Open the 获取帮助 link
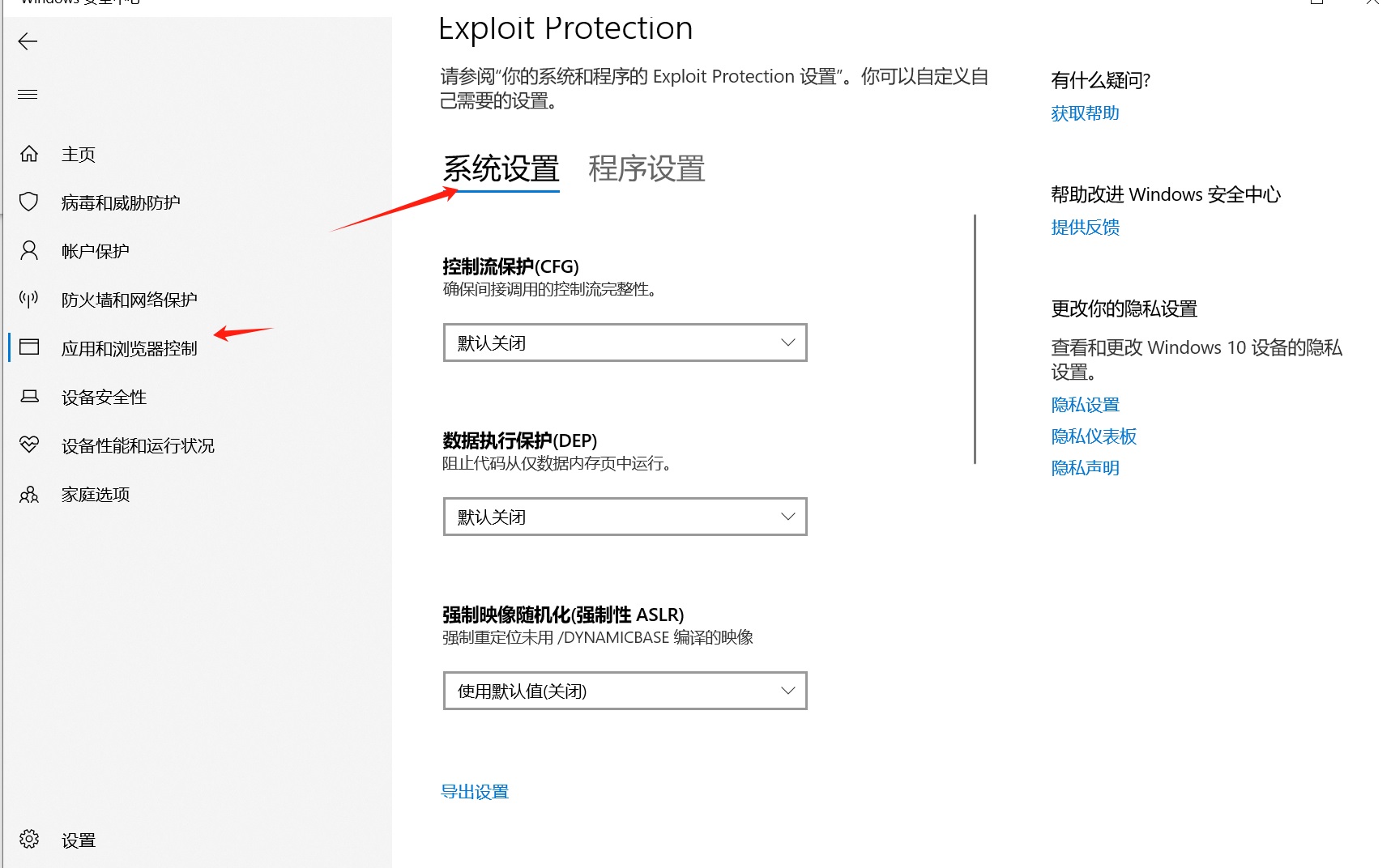Image resolution: width=1391 pixels, height=868 pixels. coord(1085,113)
